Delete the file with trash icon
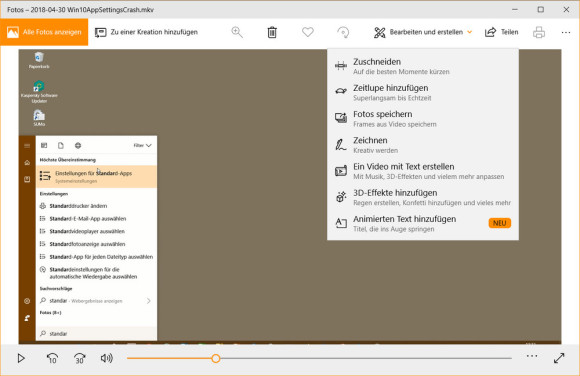580x376 pixels. pyautogui.click(x=272, y=32)
